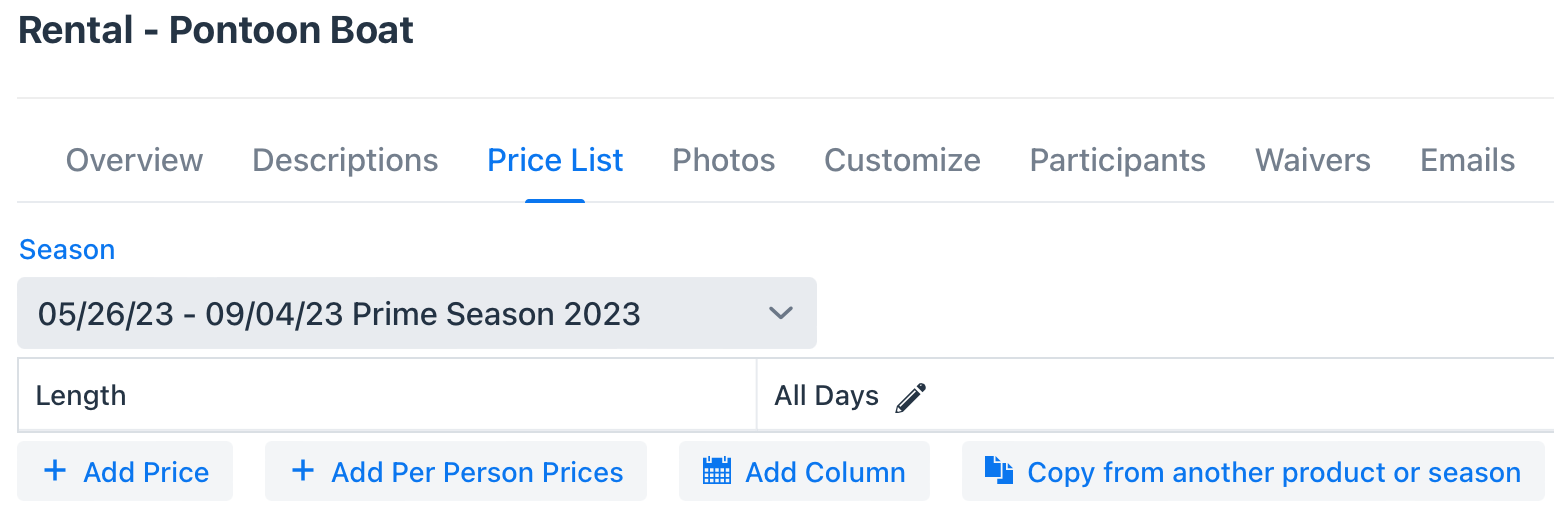Open the Emails tab
Screen dimensions: 1554x519
pos(1468,160)
